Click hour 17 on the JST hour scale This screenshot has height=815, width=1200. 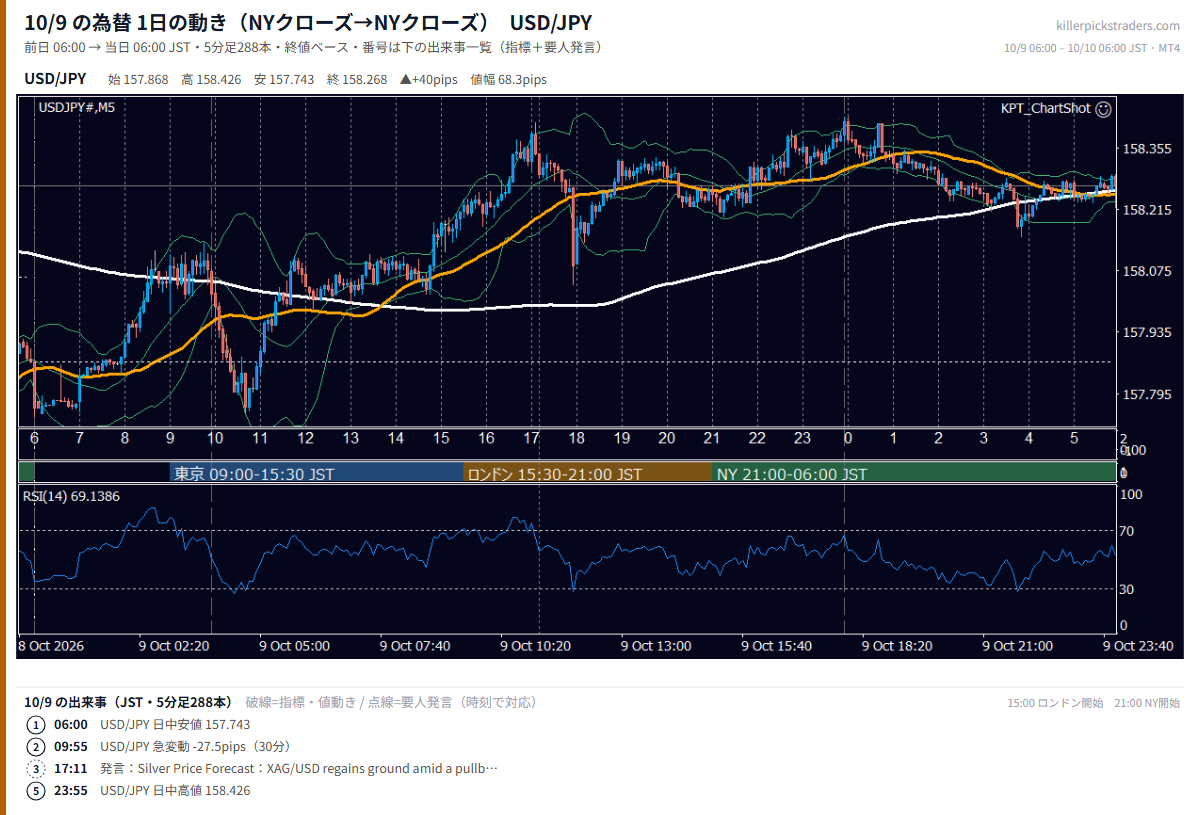(x=531, y=439)
